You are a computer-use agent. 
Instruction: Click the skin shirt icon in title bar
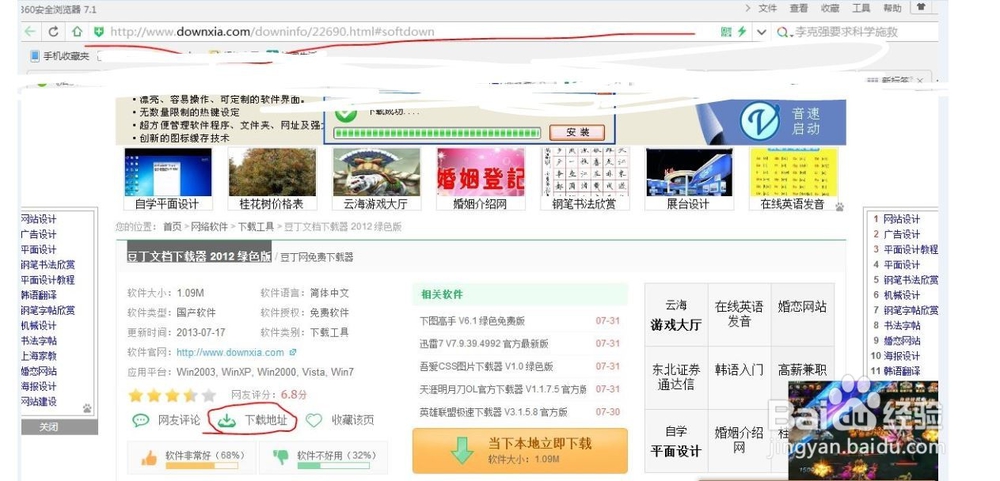[921, 7]
